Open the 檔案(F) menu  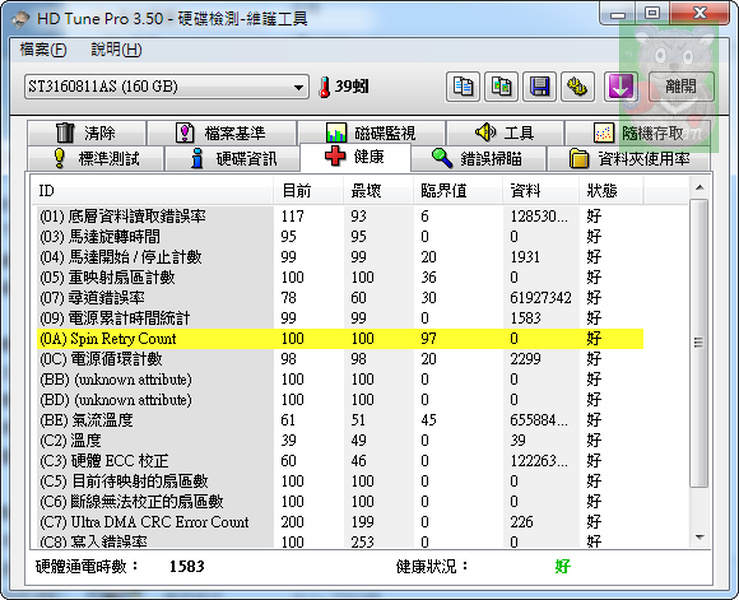(x=43, y=49)
